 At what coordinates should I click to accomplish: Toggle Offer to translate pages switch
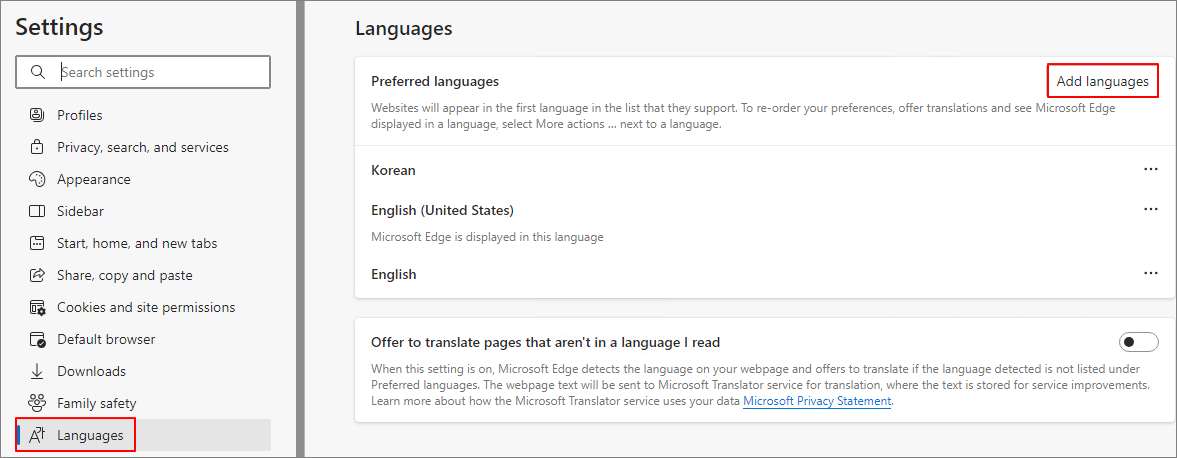(x=1139, y=342)
